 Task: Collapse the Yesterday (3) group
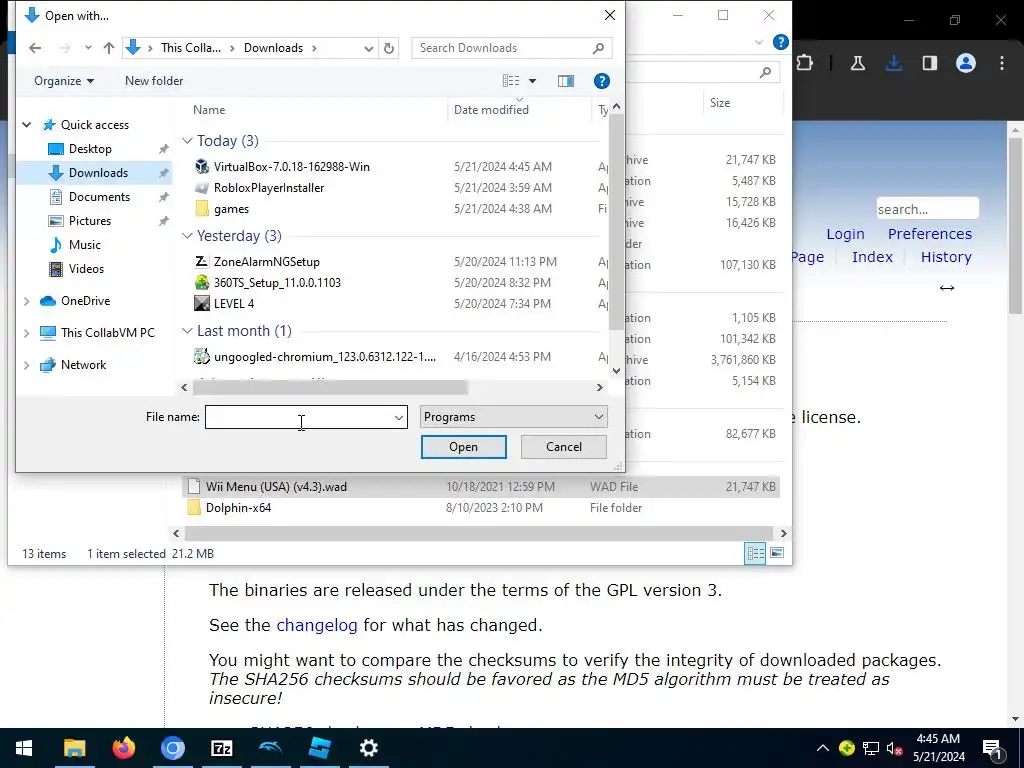[187, 236]
